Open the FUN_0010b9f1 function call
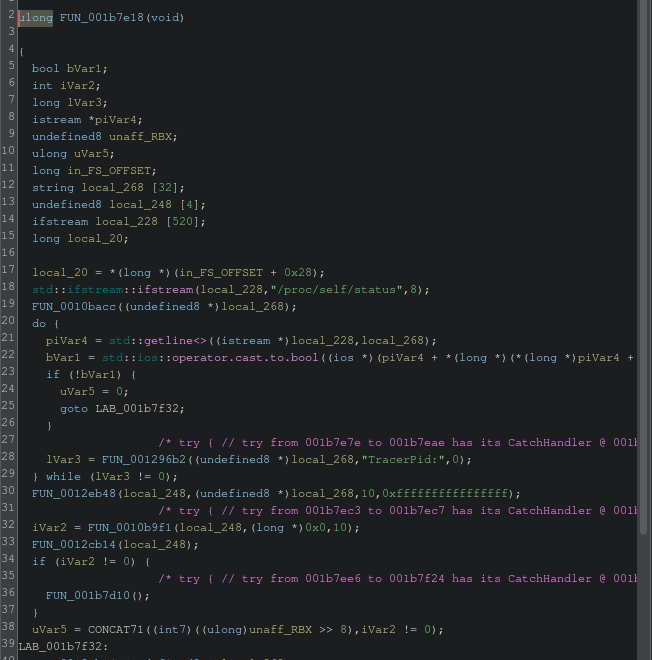The width and height of the screenshot is (652, 660). coord(130,527)
